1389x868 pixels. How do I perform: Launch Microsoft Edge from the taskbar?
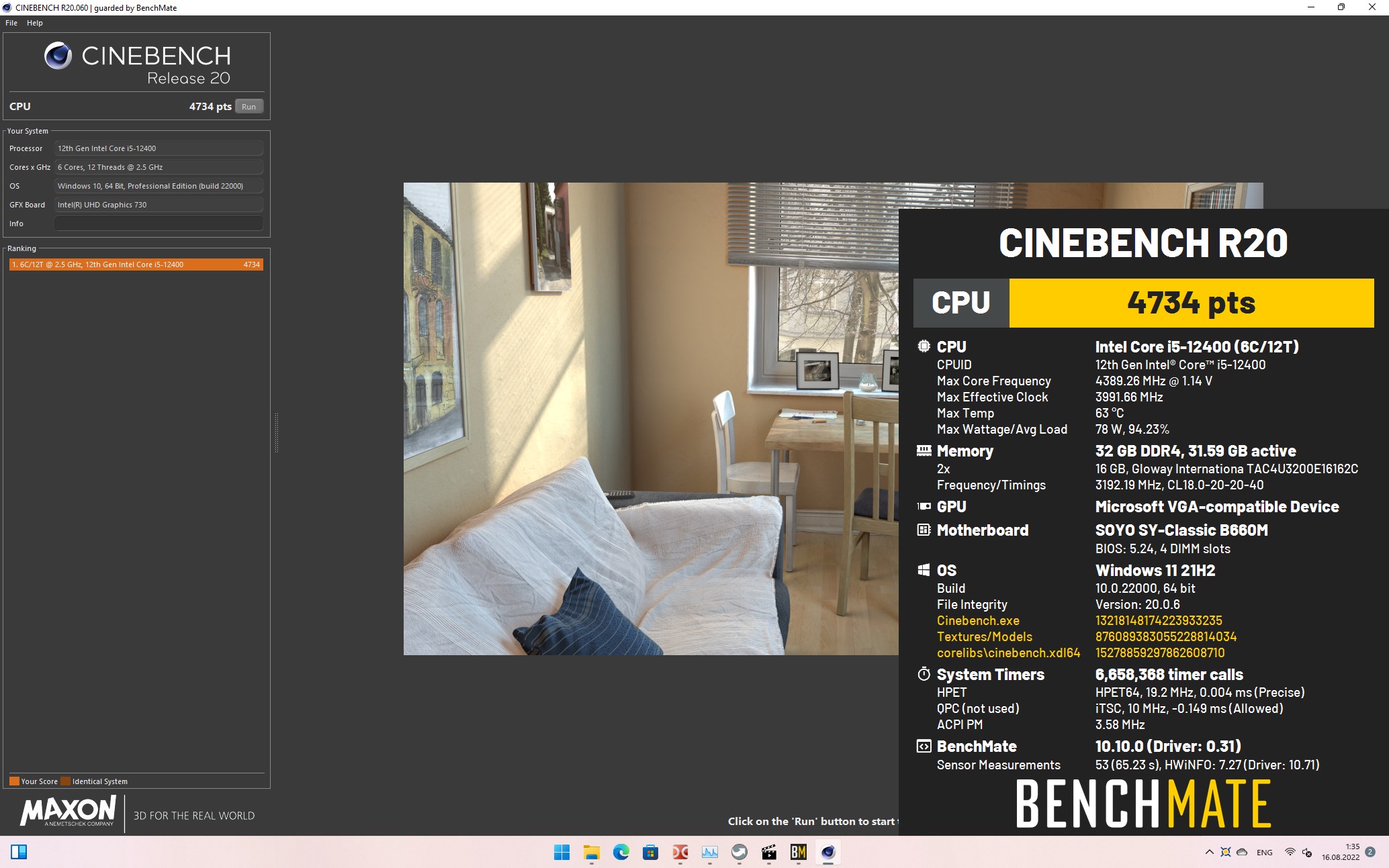point(621,852)
